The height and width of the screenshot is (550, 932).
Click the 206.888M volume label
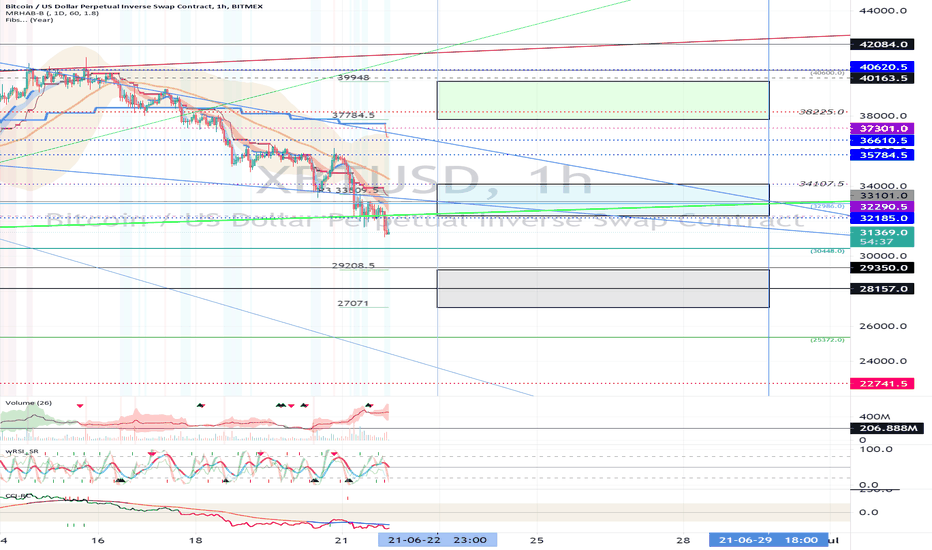click(887, 428)
